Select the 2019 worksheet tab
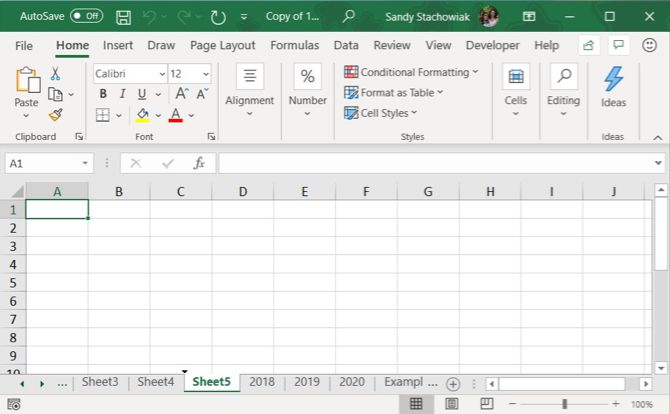 307,382
